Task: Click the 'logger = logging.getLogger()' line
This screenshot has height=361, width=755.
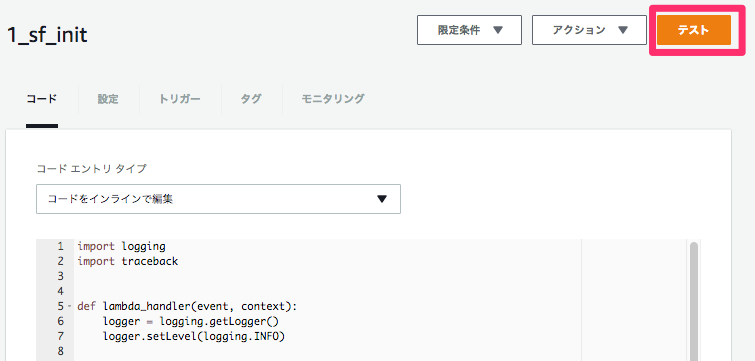Action: 191,322
